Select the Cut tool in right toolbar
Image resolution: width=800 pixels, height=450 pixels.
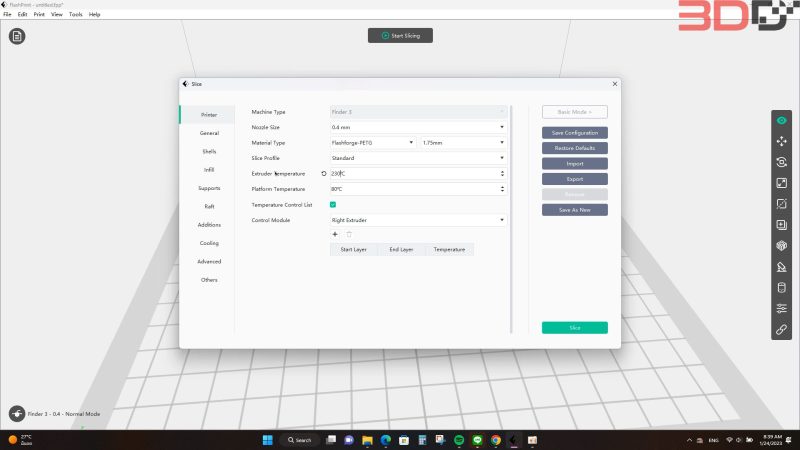coord(781,204)
